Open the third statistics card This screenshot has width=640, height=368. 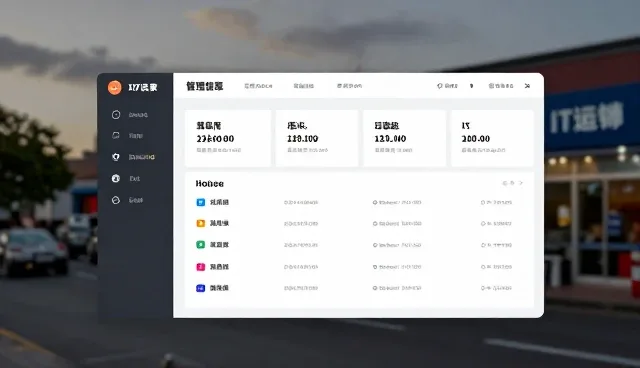point(404,138)
